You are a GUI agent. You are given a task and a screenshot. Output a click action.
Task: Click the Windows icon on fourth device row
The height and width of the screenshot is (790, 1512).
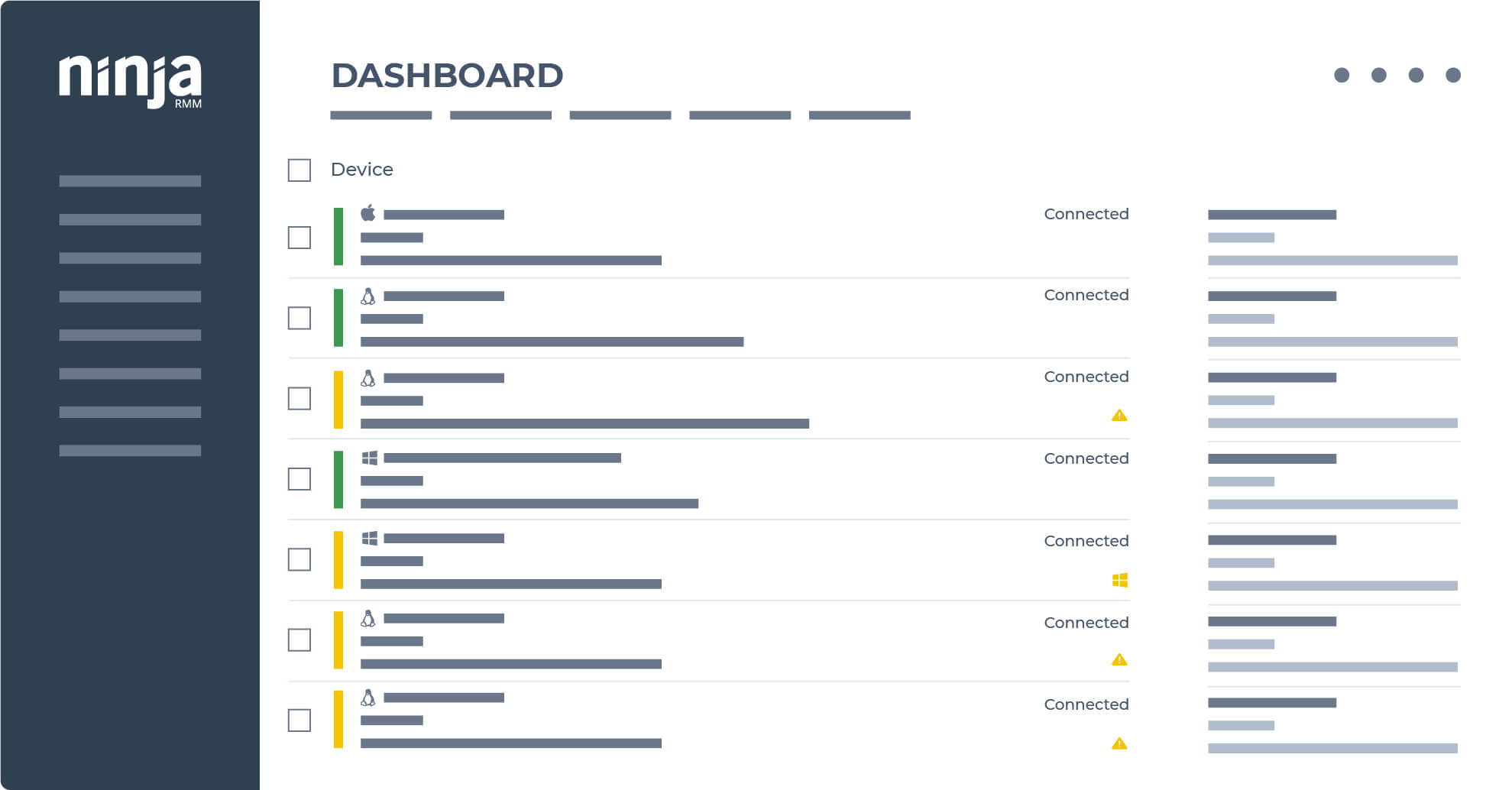370,458
